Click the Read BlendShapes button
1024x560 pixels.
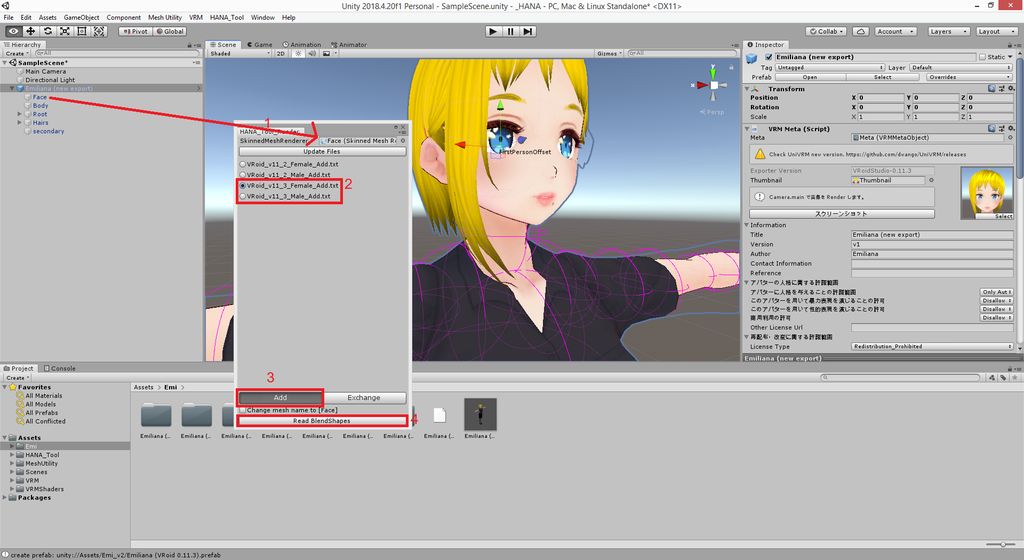(321, 421)
